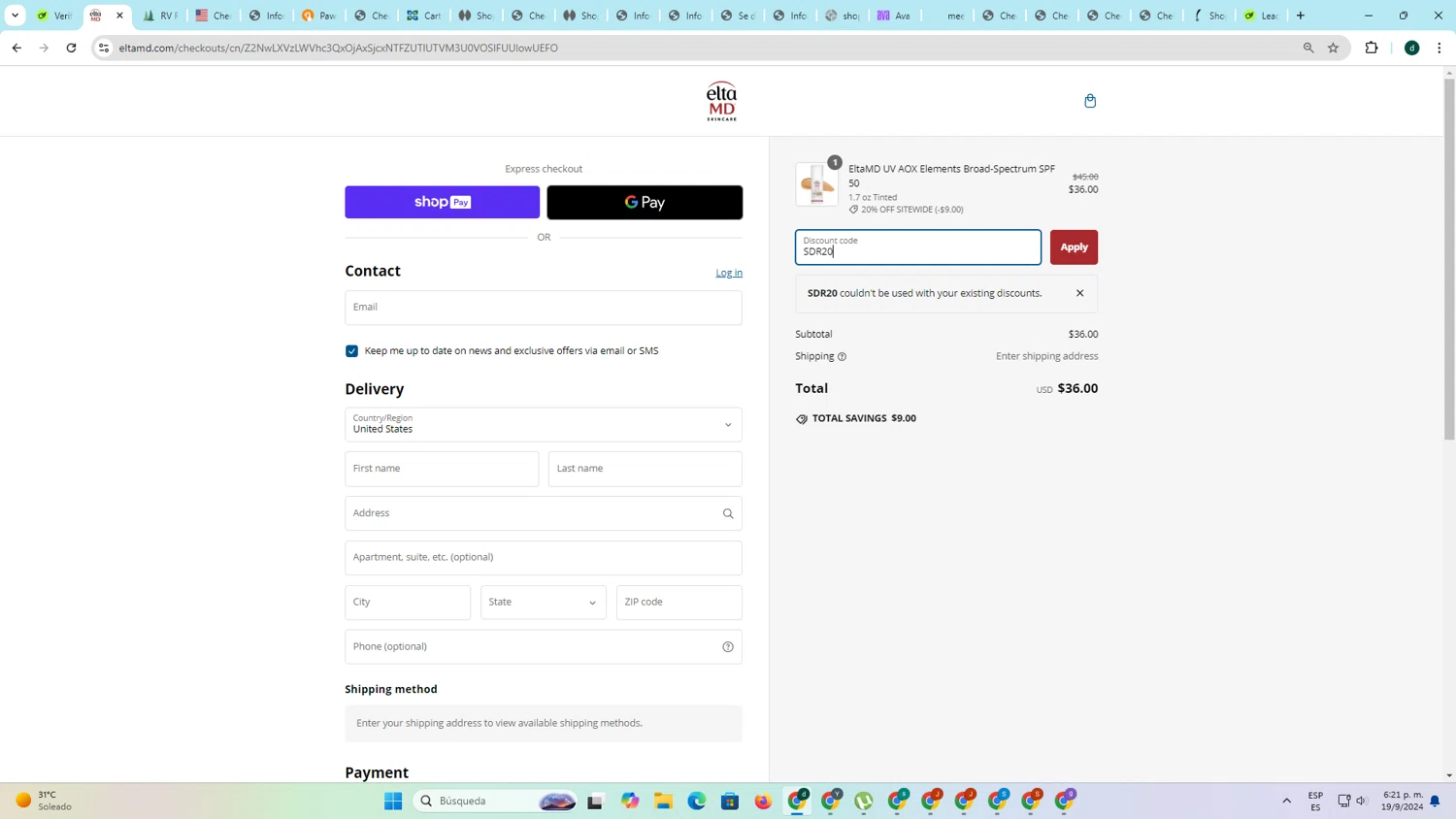Open the browser extensions puzzle icon

[1372, 48]
